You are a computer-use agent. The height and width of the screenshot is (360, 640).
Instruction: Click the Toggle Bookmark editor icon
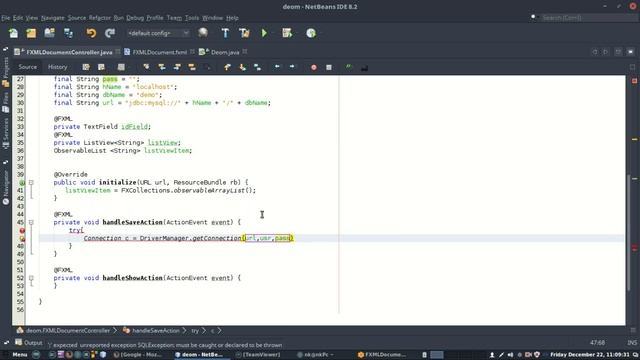(x=258, y=67)
